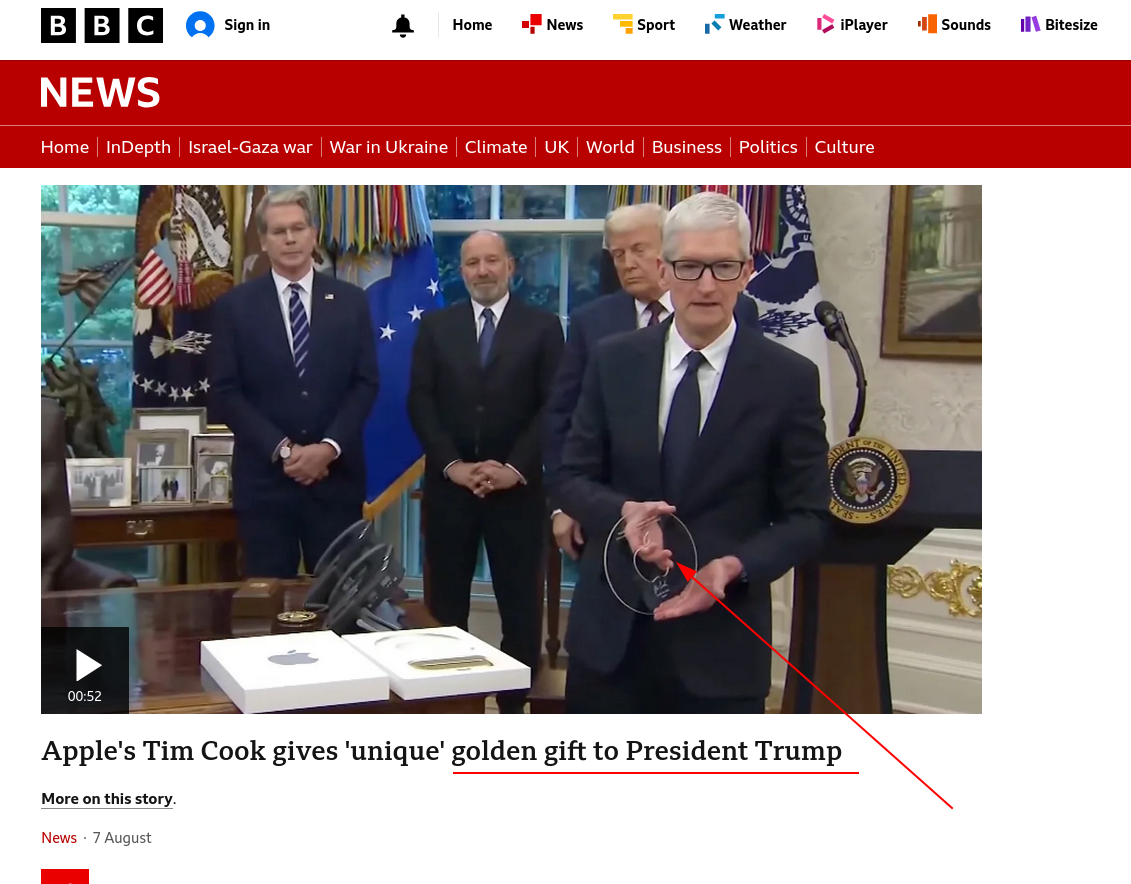The image size is (1131, 884).
Task: Go to Israel-Gaza war section
Action: (250, 147)
